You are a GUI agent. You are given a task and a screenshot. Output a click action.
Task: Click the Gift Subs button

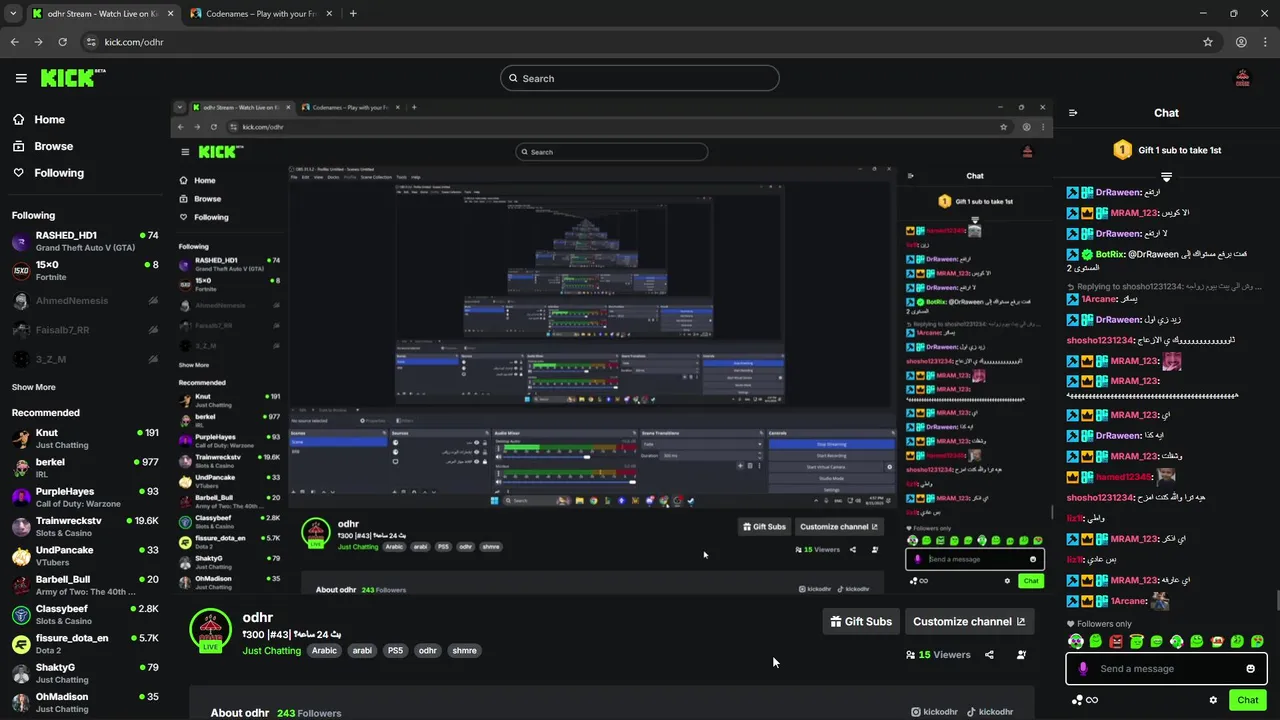[860, 621]
